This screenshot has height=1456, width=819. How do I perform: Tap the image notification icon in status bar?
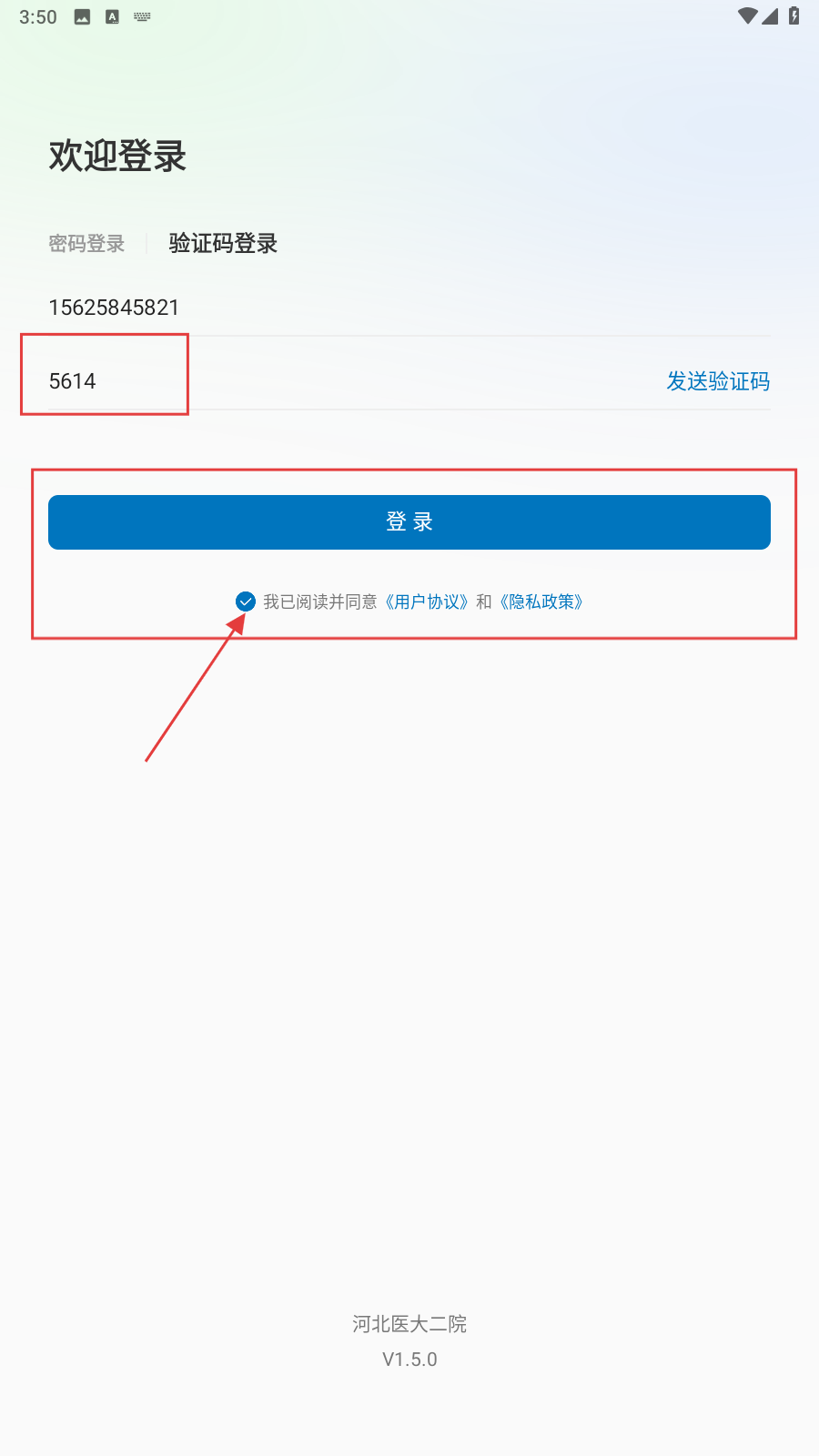(82, 17)
